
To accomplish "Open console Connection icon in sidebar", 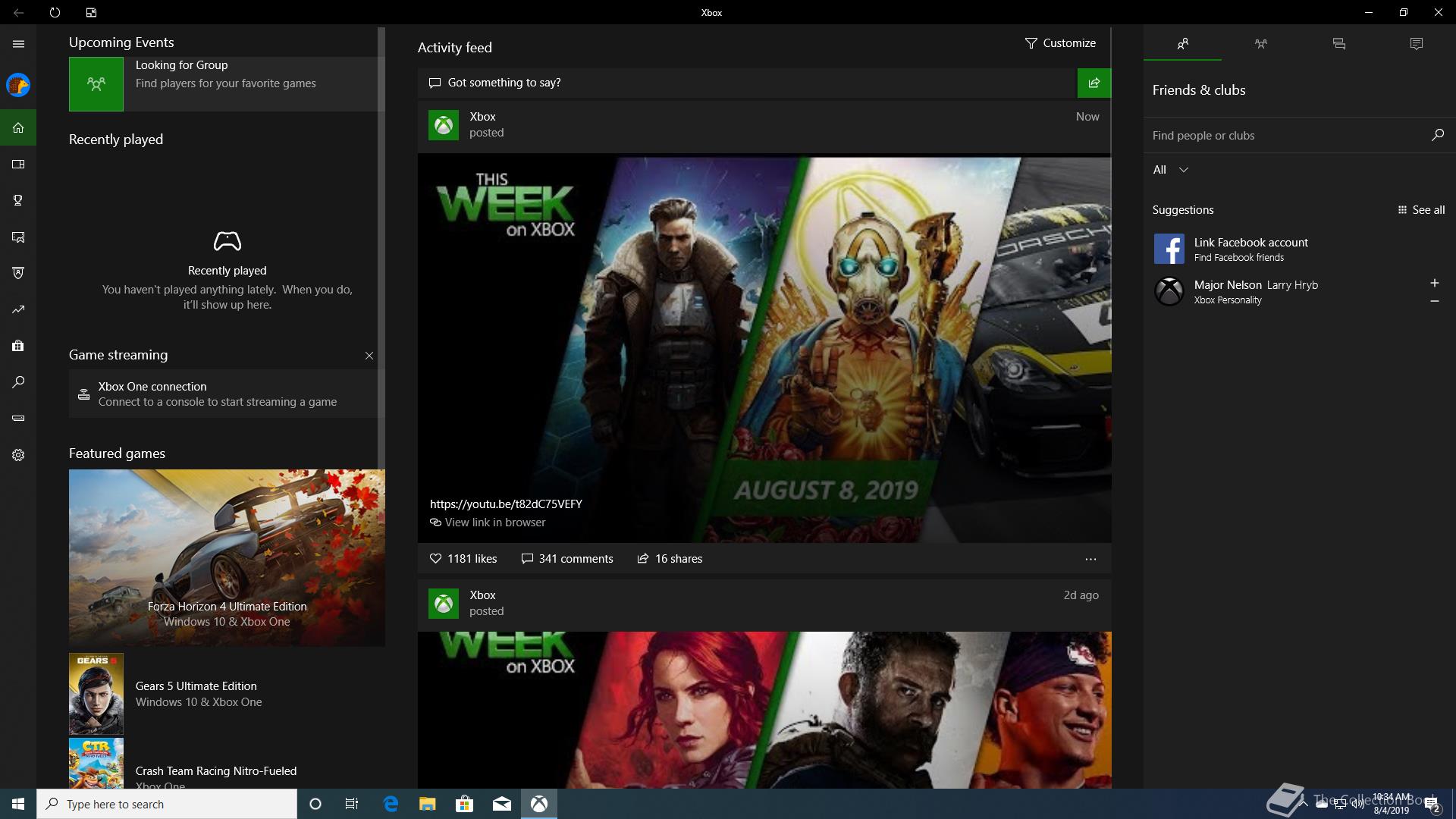I will 18,419.
